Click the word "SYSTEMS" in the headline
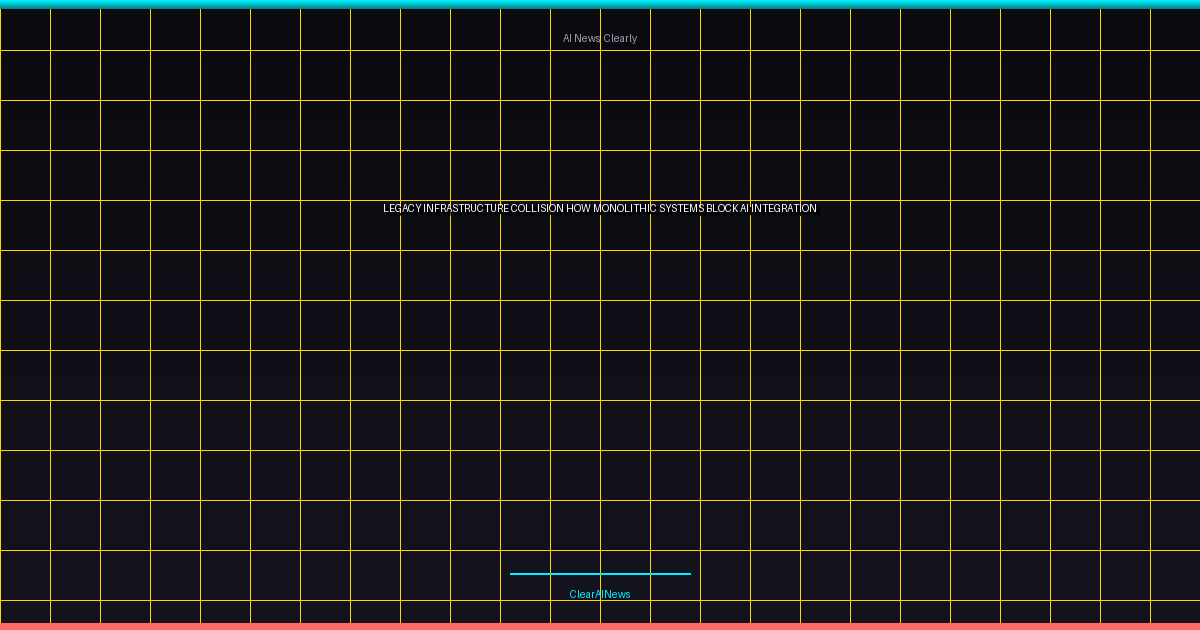Screen dimensions: 1200x630 [x=682, y=209]
